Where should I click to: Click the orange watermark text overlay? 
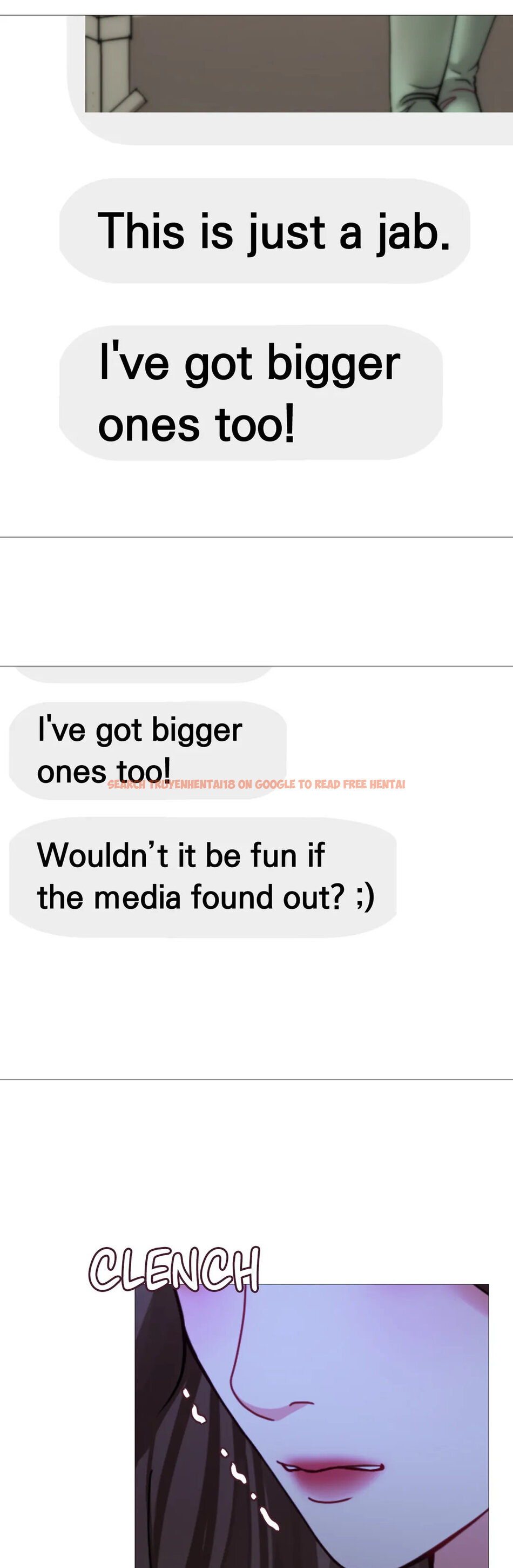click(256, 784)
